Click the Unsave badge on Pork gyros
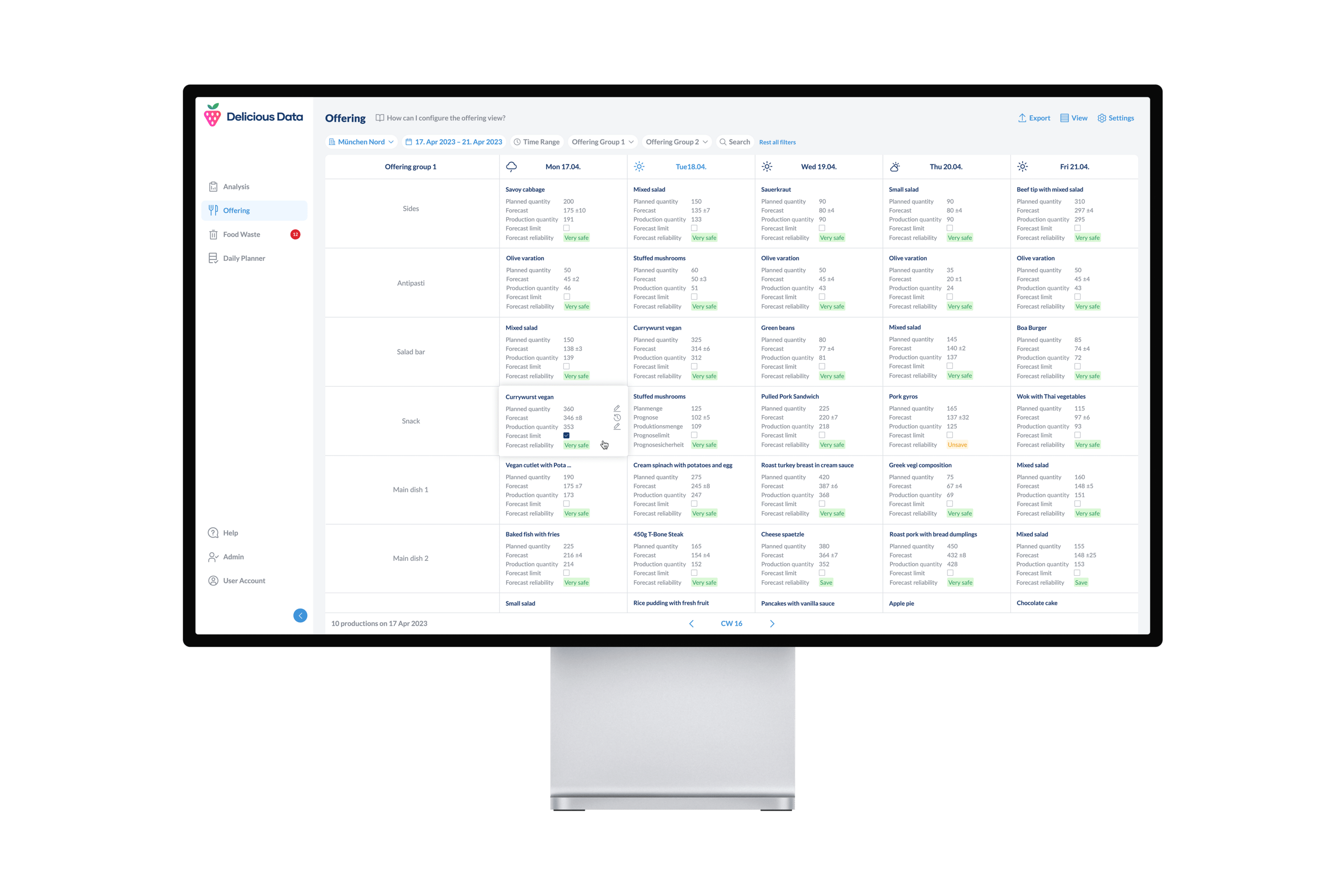1344x896 pixels. click(x=957, y=445)
